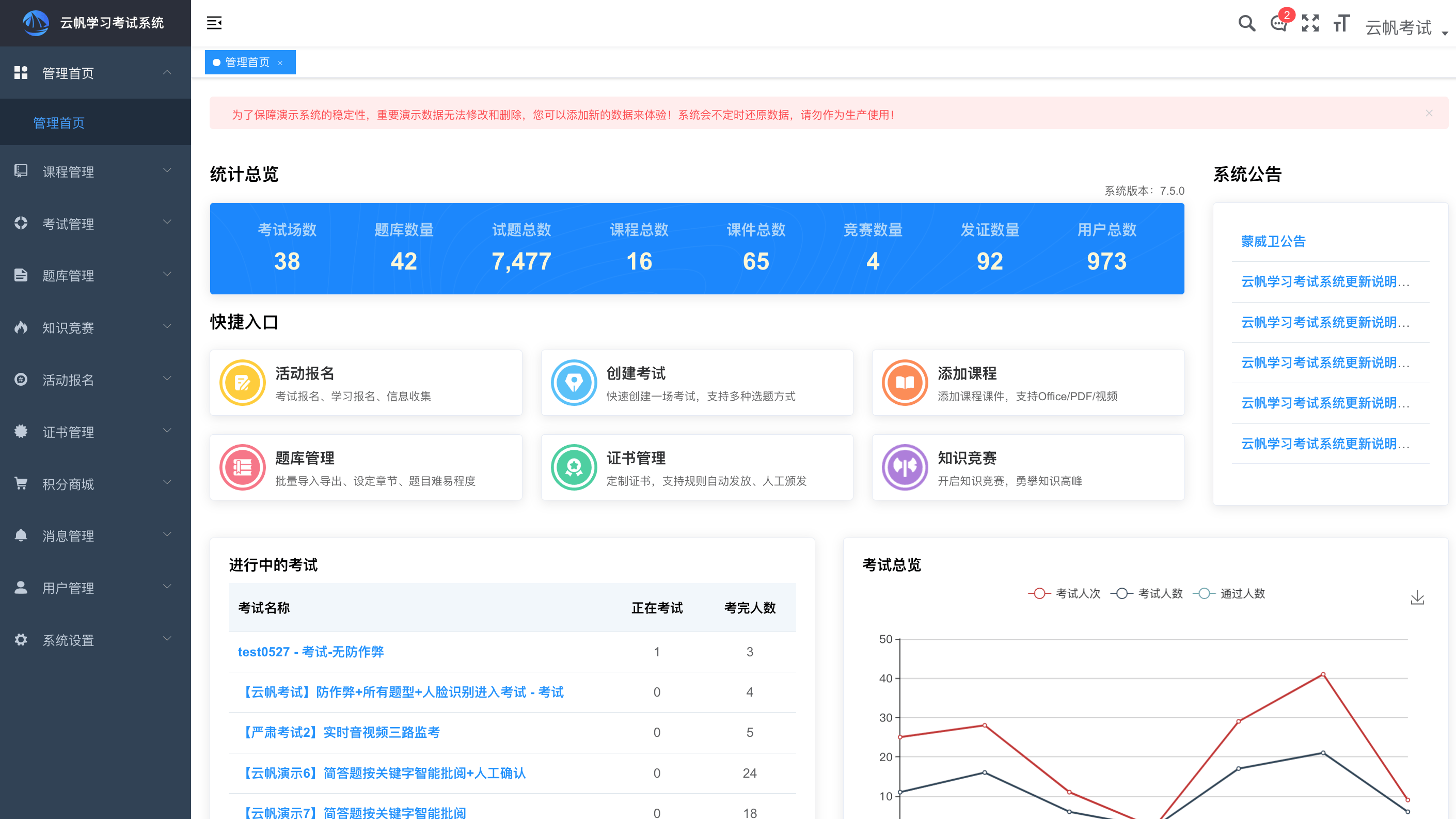Click the 考完人数 column header
The height and width of the screenshot is (819, 1456).
pos(750,608)
